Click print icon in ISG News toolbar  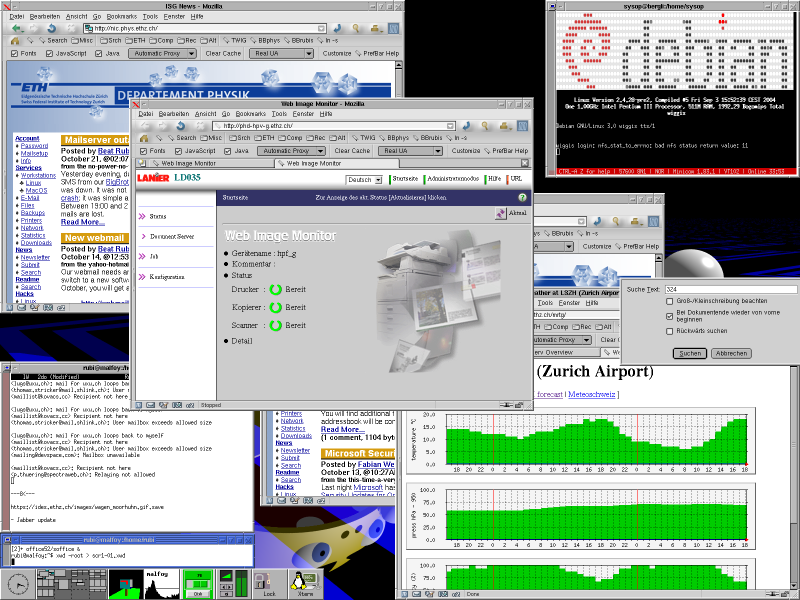click(x=376, y=29)
